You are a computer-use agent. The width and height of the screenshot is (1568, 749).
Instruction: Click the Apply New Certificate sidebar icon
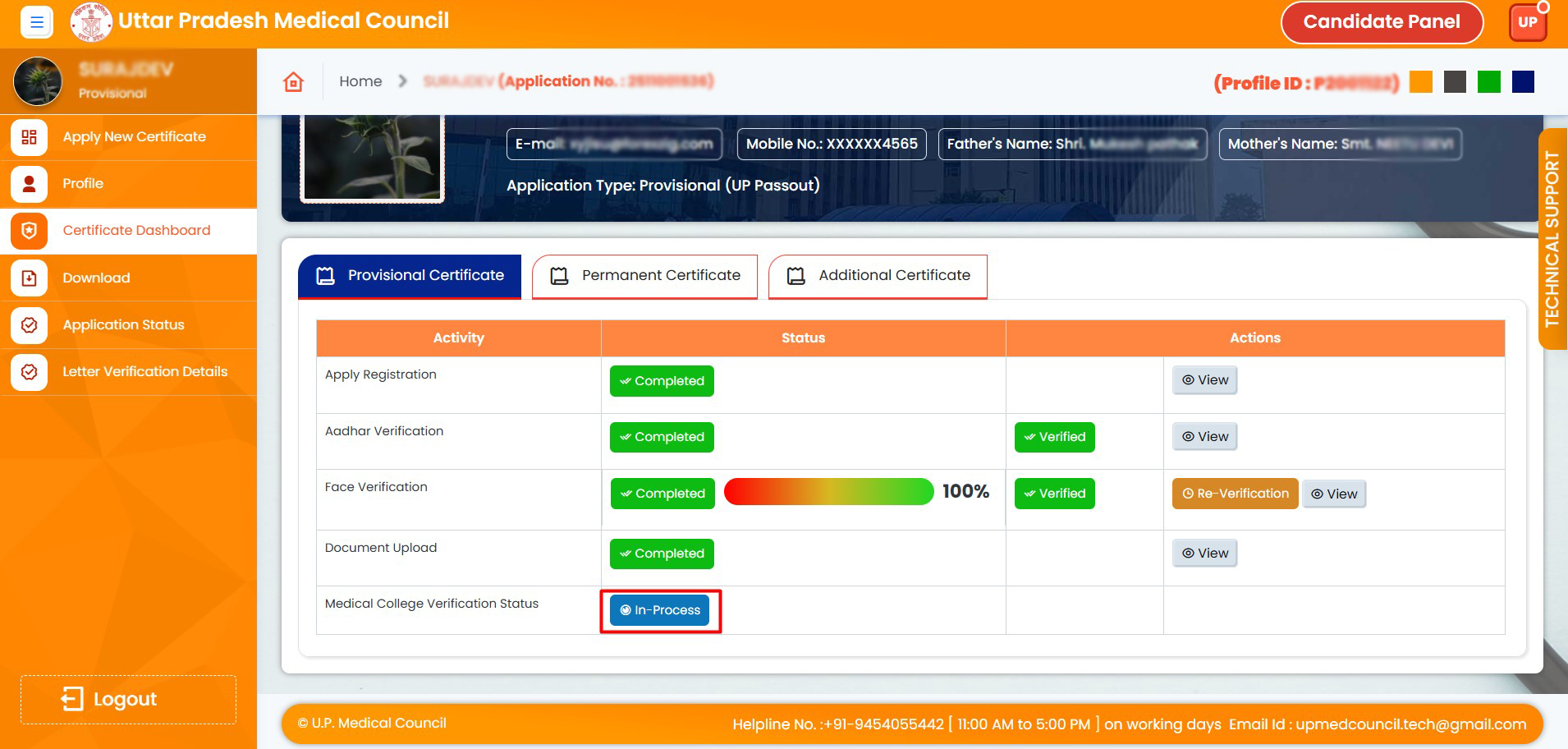pyautogui.click(x=29, y=137)
